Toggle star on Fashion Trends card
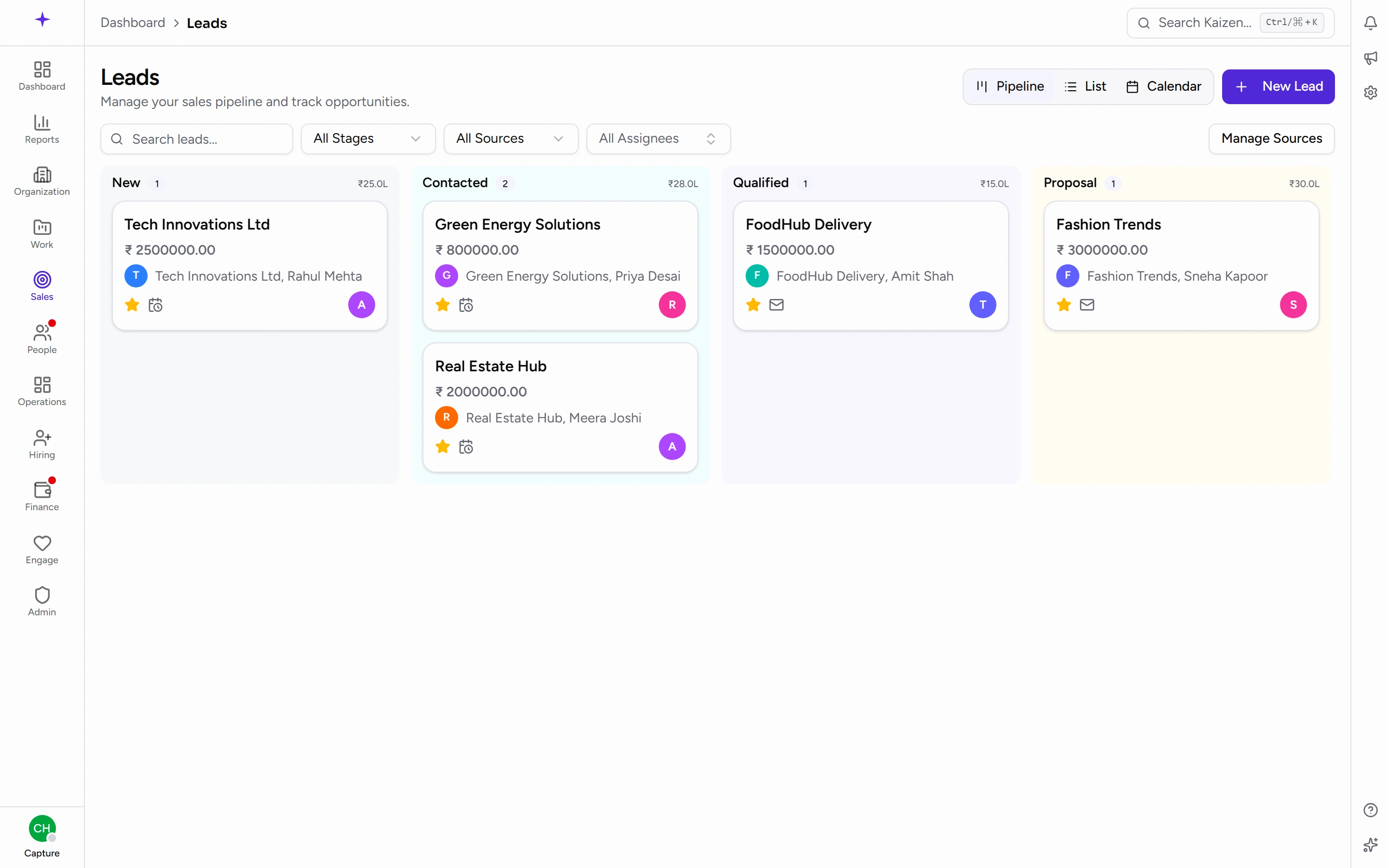Screen dimensions: 1389x868 (x=1063, y=305)
